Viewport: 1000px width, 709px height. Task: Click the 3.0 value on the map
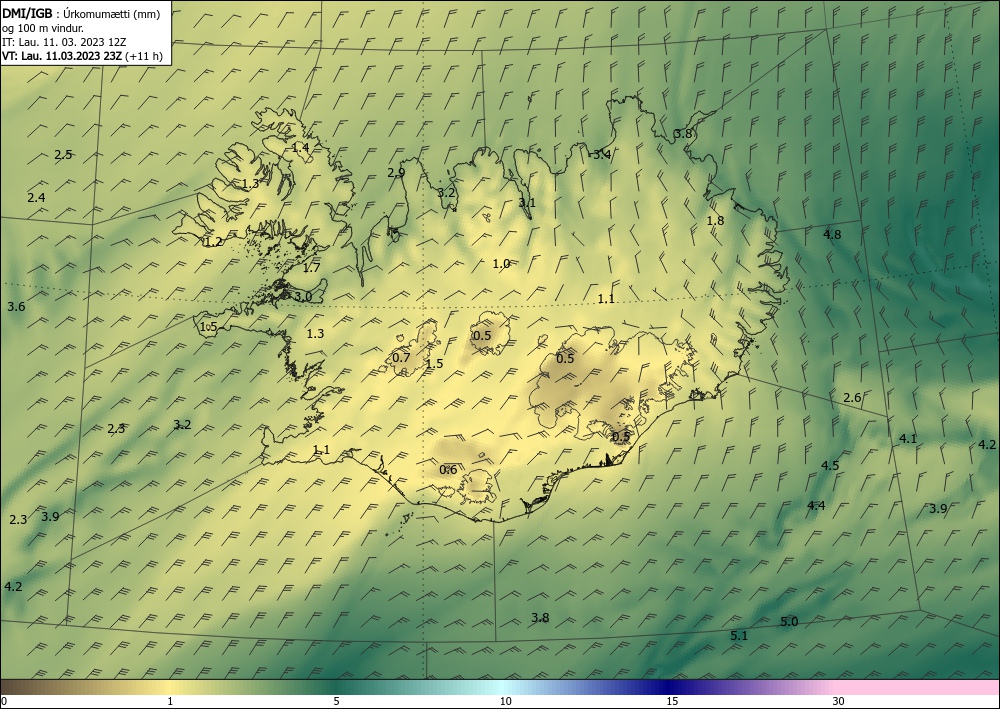(x=303, y=296)
